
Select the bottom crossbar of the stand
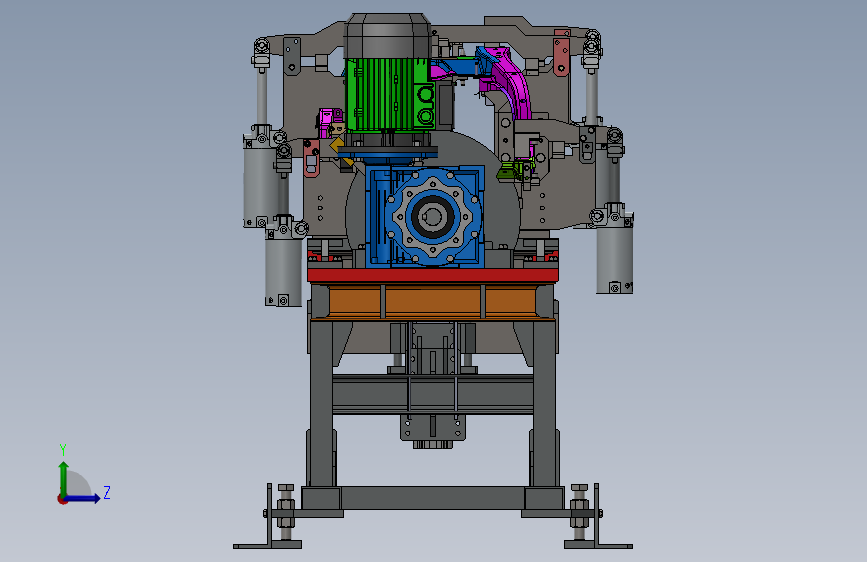[x=432, y=498]
